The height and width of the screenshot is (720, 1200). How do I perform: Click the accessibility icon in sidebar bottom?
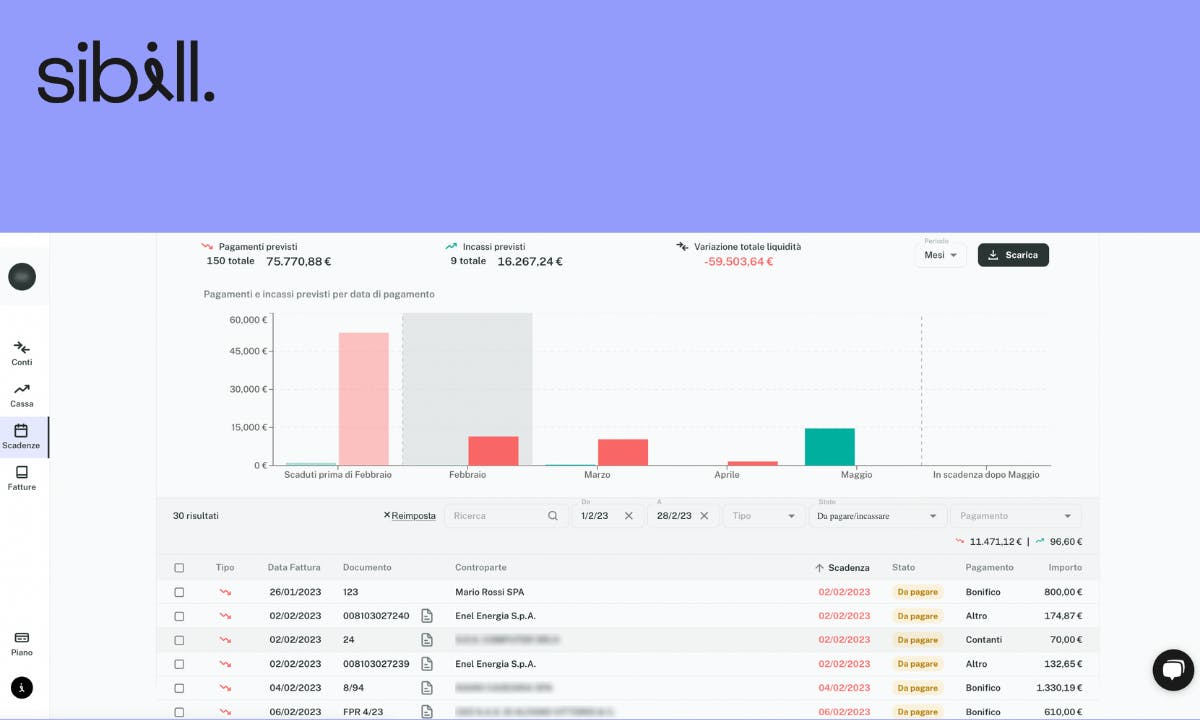22,688
